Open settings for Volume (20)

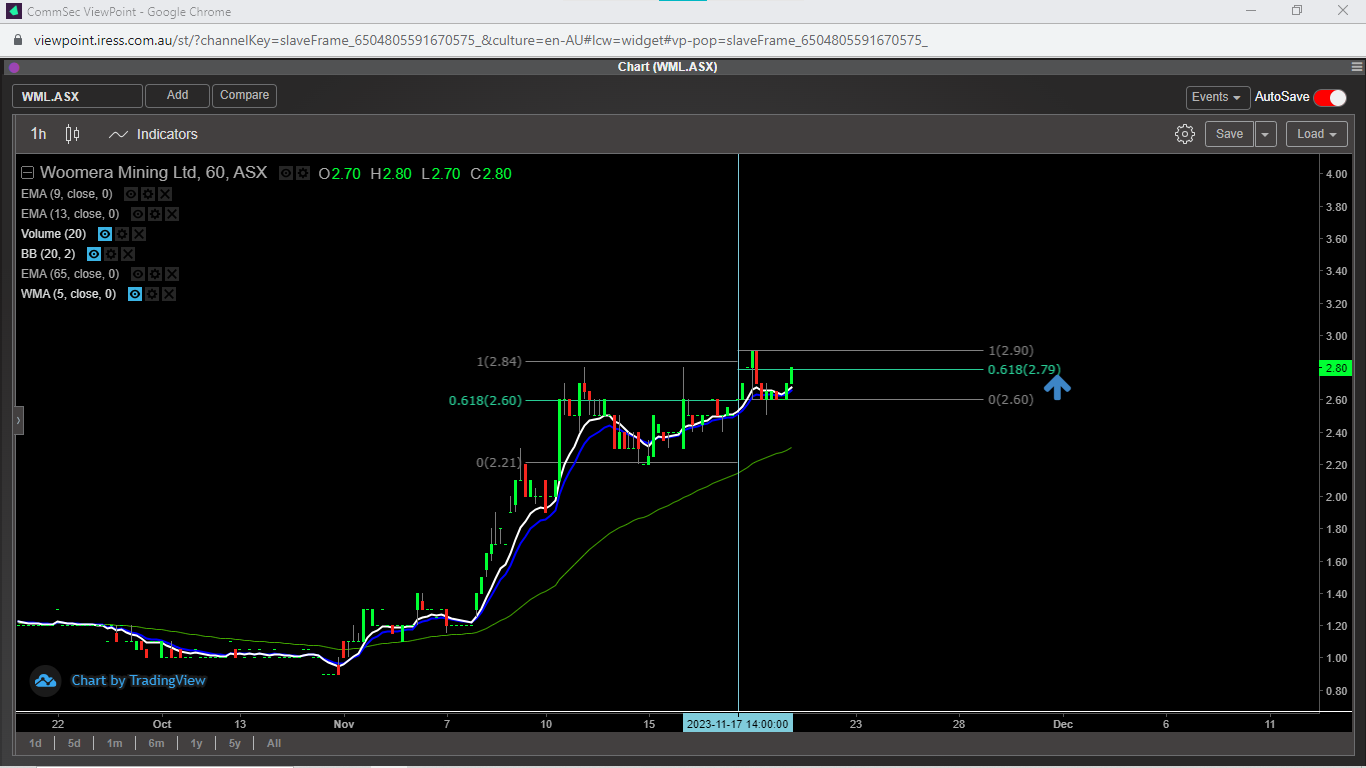pos(122,234)
